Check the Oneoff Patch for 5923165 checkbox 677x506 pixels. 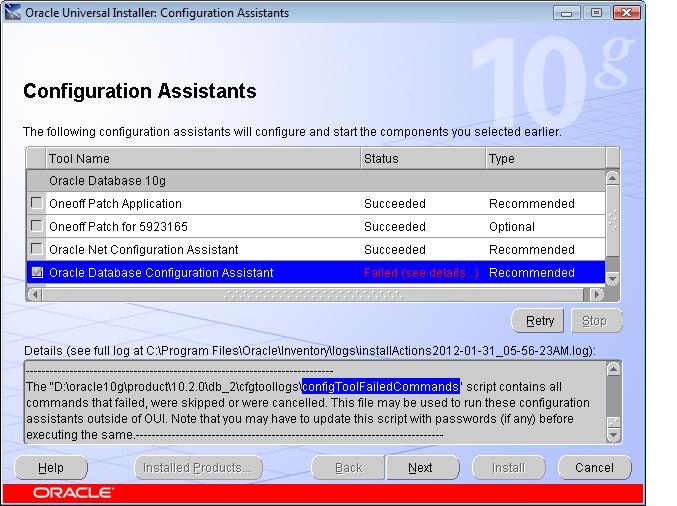37,226
